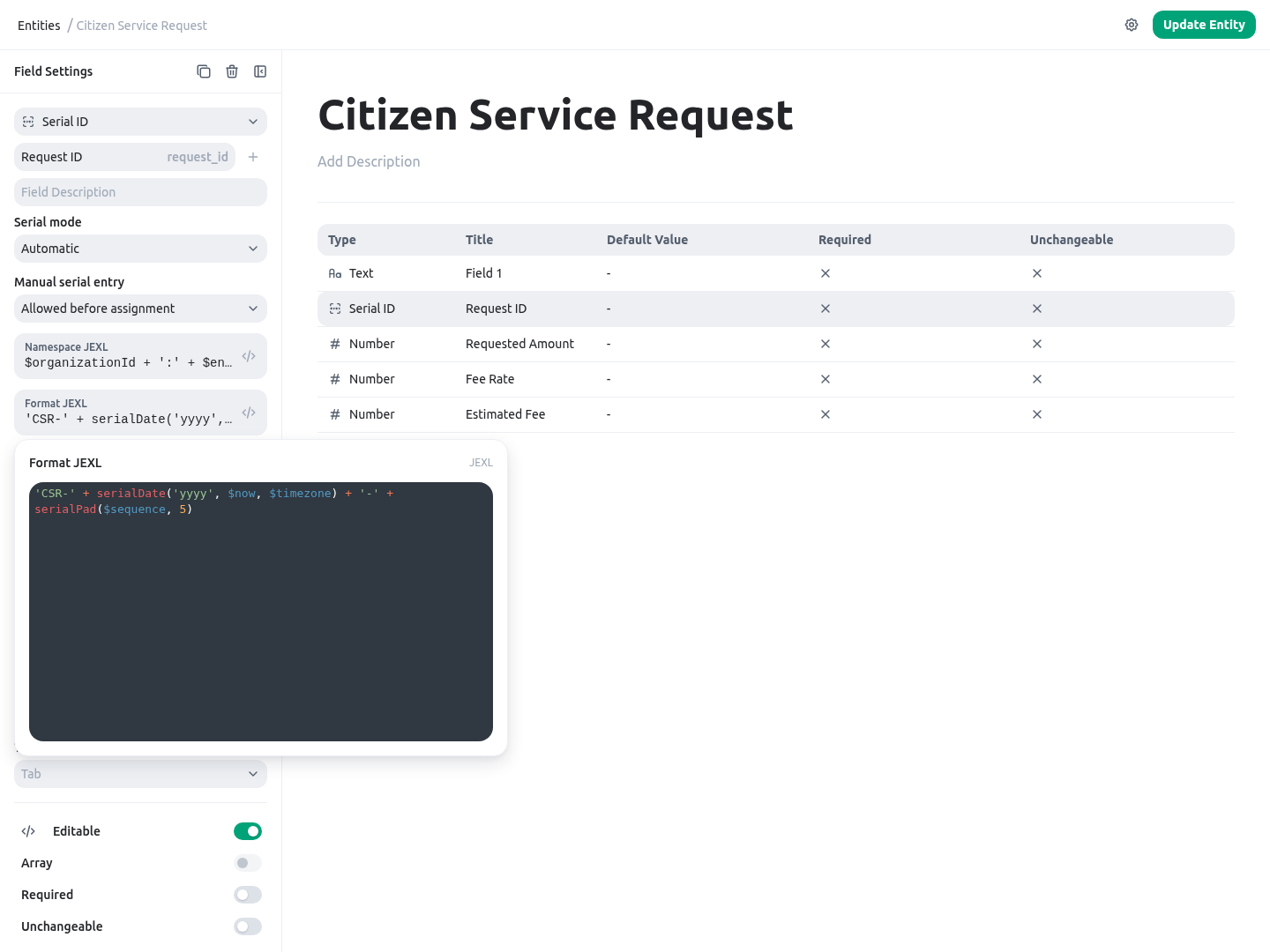Image resolution: width=1270 pixels, height=952 pixels.
Task: Click the Field Description input
Action: pyautogui.click(x=140, y=192)
